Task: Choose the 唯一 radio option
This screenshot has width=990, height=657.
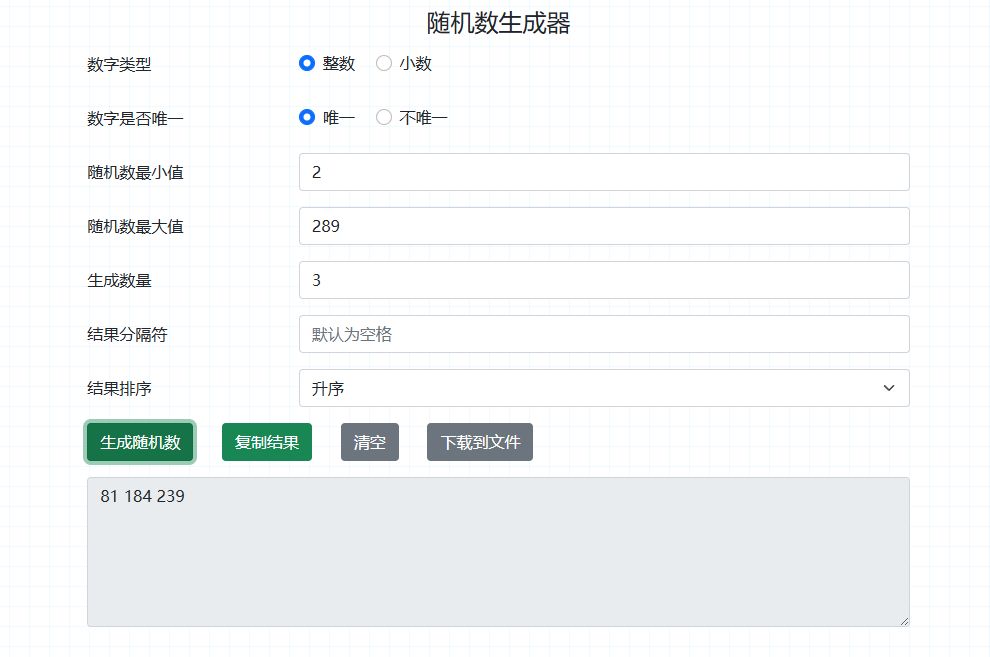Action: click(307, 117)
